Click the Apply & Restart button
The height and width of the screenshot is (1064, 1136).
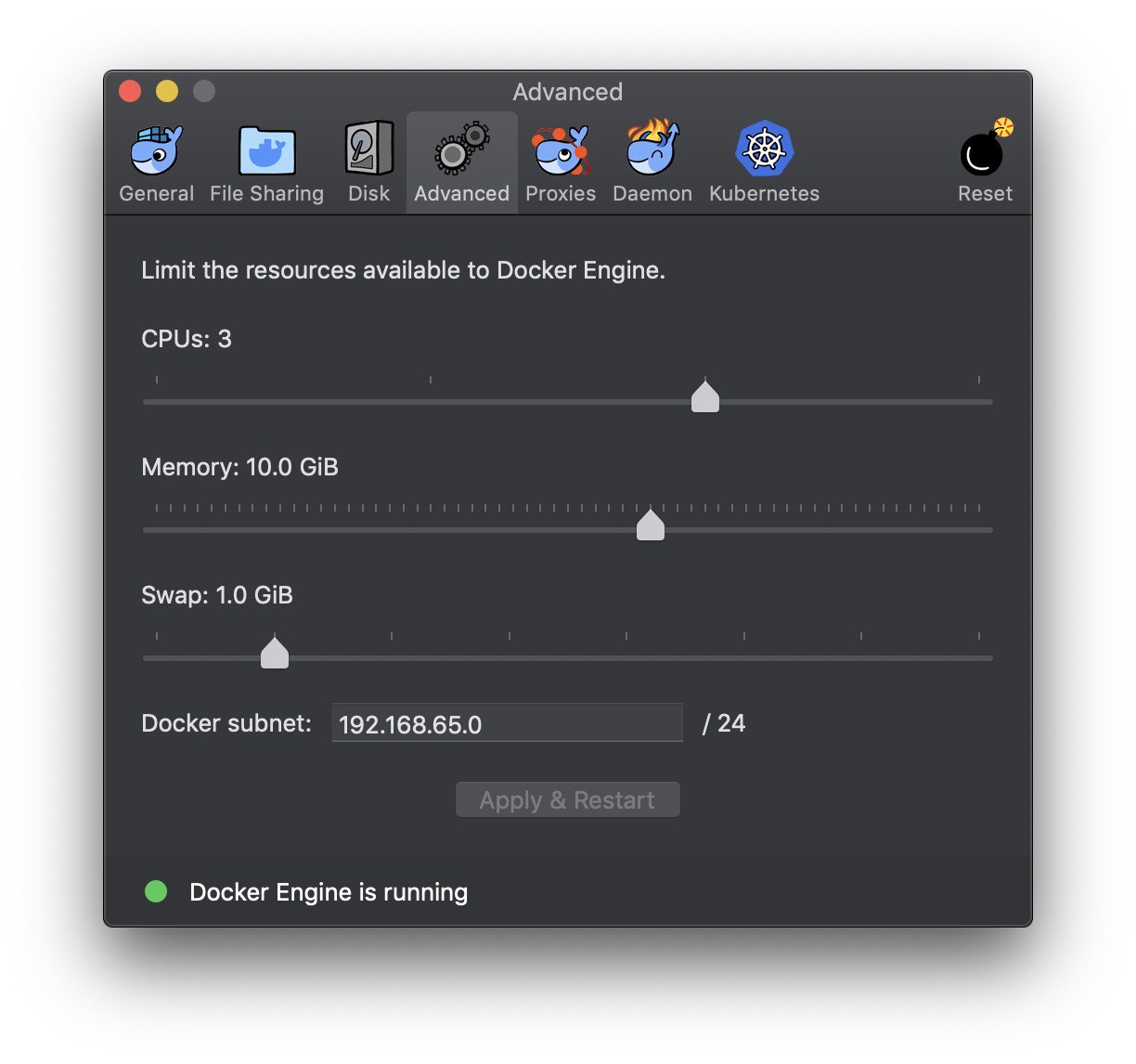tap(568, 799)
